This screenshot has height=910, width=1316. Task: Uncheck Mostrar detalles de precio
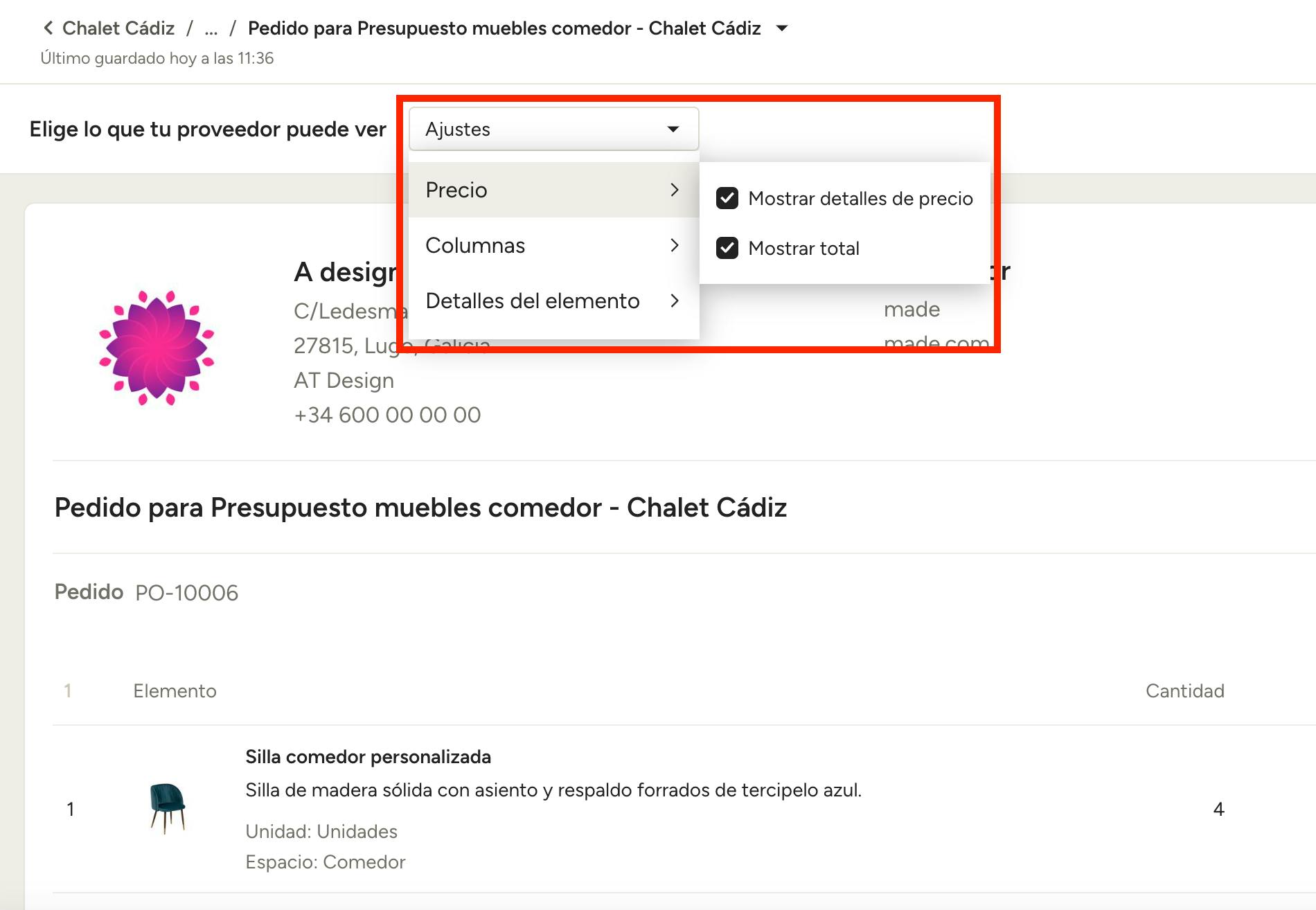click(x=727, y=199)
